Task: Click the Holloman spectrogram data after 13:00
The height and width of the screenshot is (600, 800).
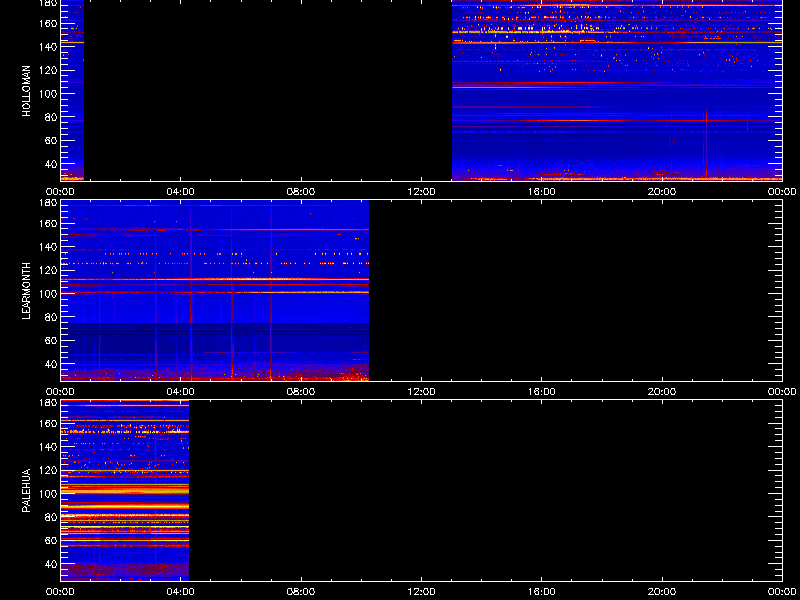Action: (617, 90)
